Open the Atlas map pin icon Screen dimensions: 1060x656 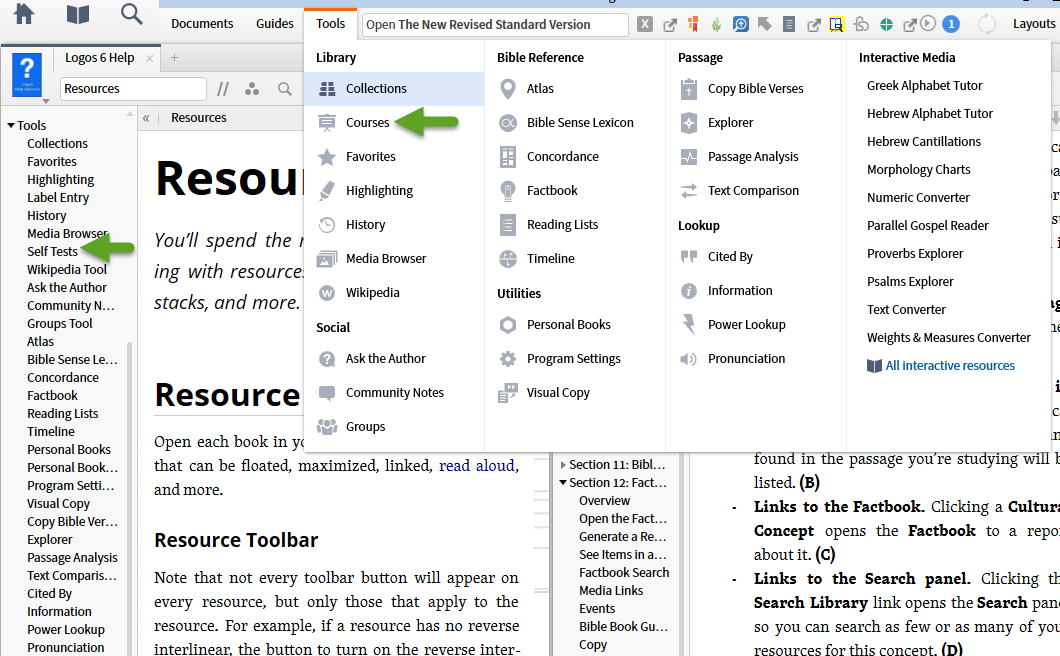click(x=508, y=89)
